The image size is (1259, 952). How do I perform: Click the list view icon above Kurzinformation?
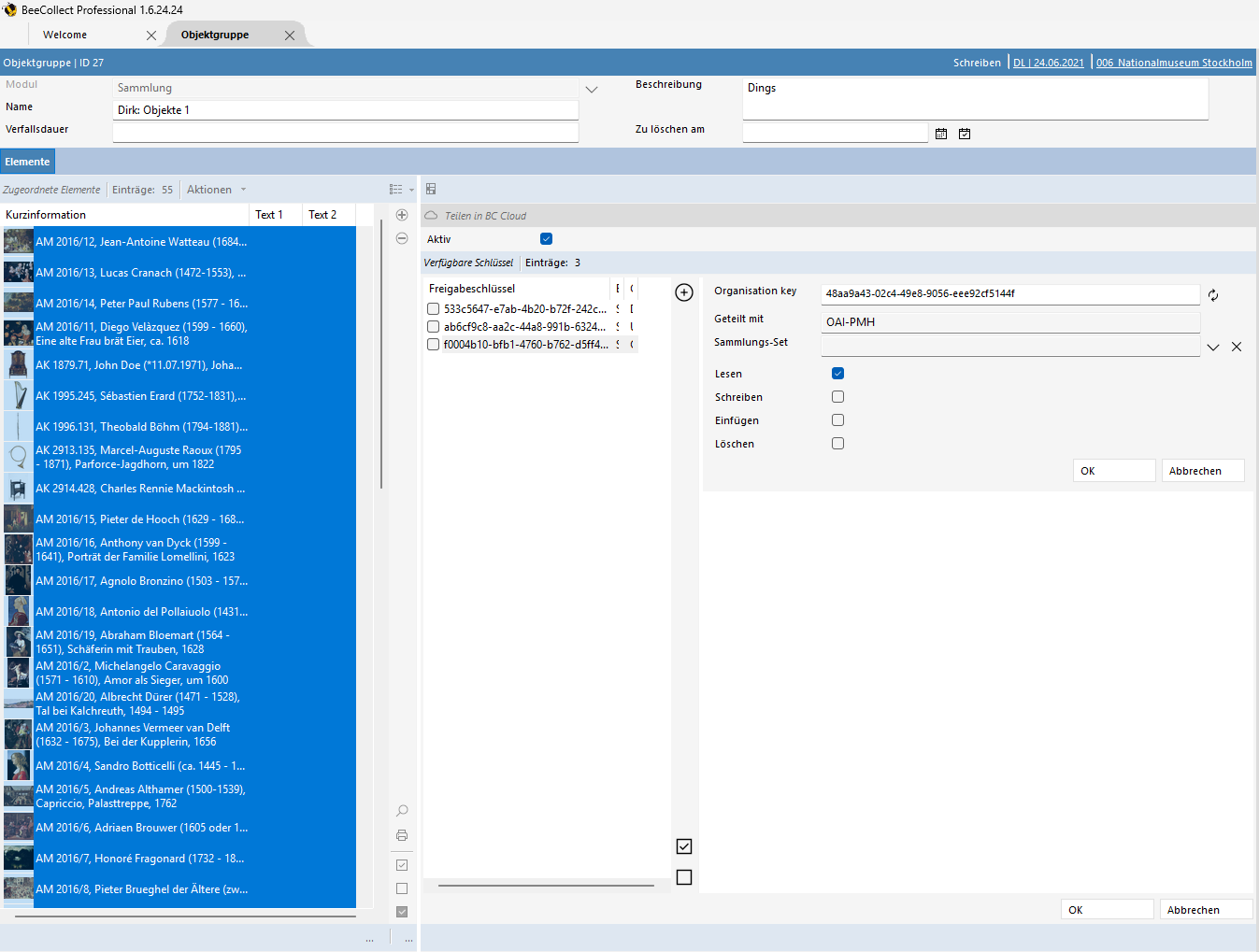(x=393, y=189)
